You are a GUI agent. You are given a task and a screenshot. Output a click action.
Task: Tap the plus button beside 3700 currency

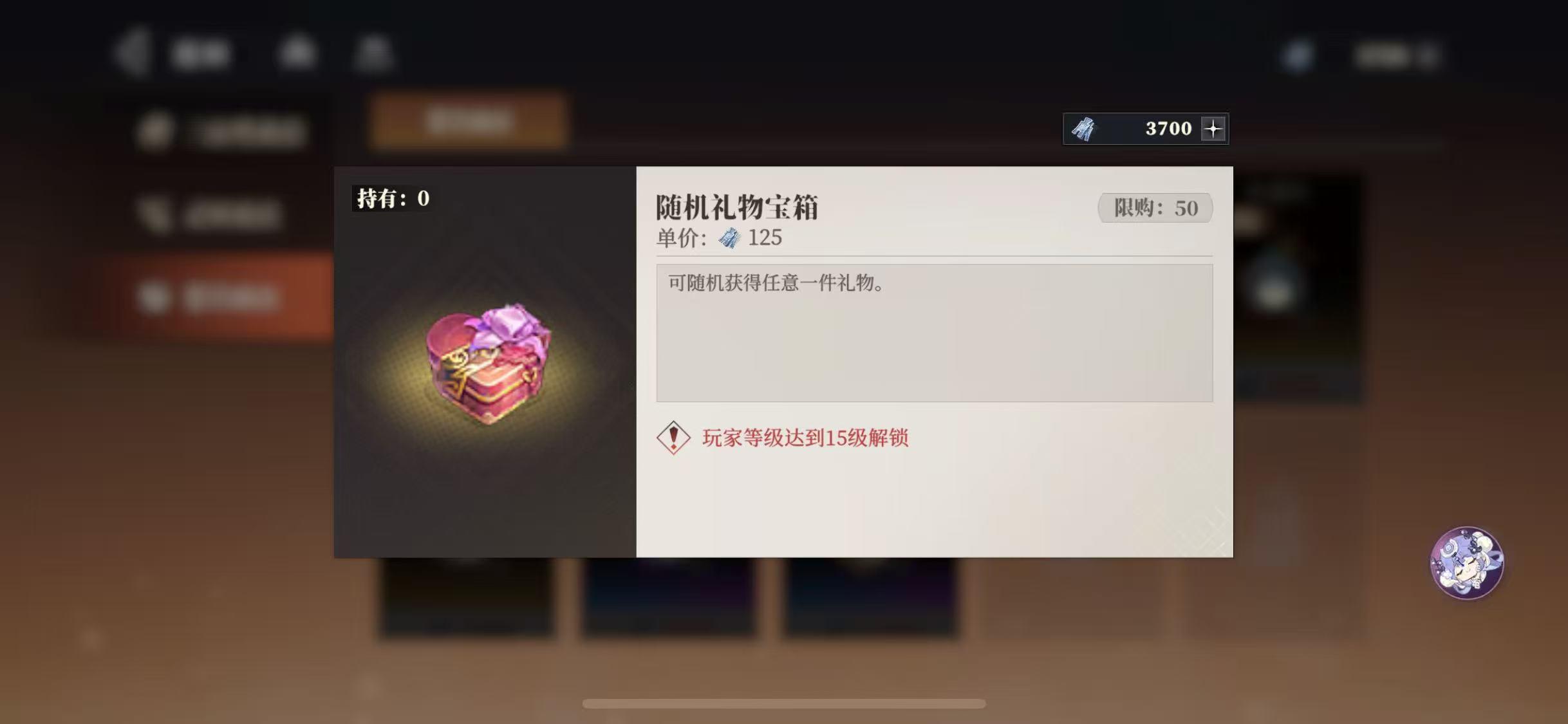[x=1213, y=129]
